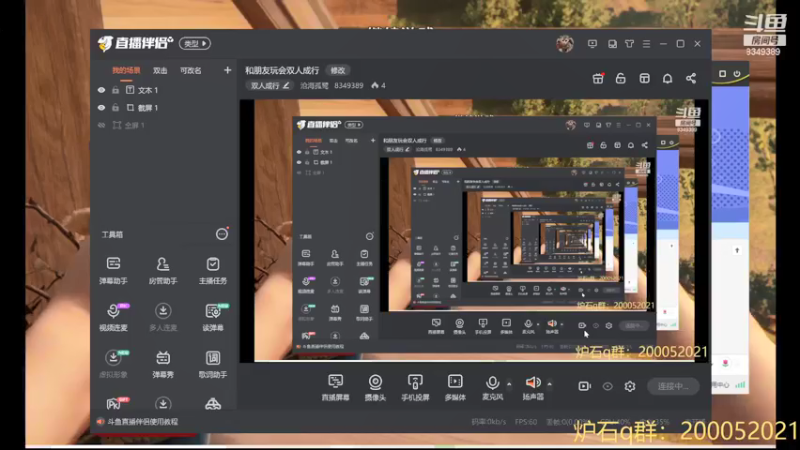
Task: Toggle visibility of the 文本 1 layer
Action: 102,90
